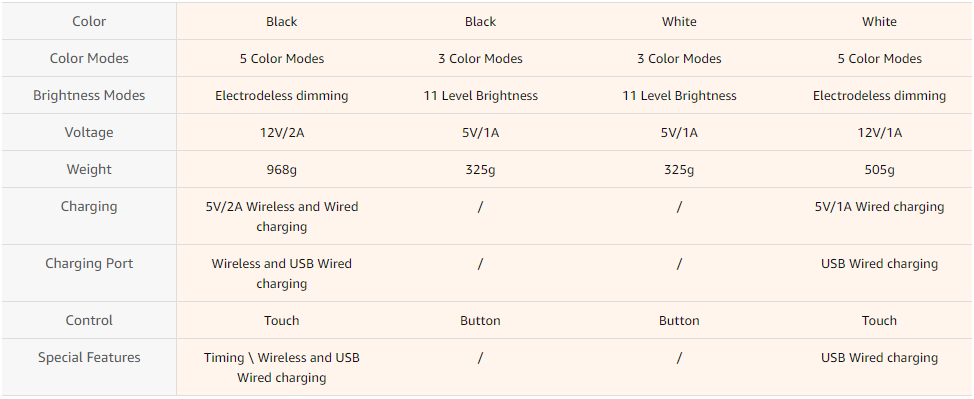
Task: Click the Brightness Modes row label
Action: [89, 95]
